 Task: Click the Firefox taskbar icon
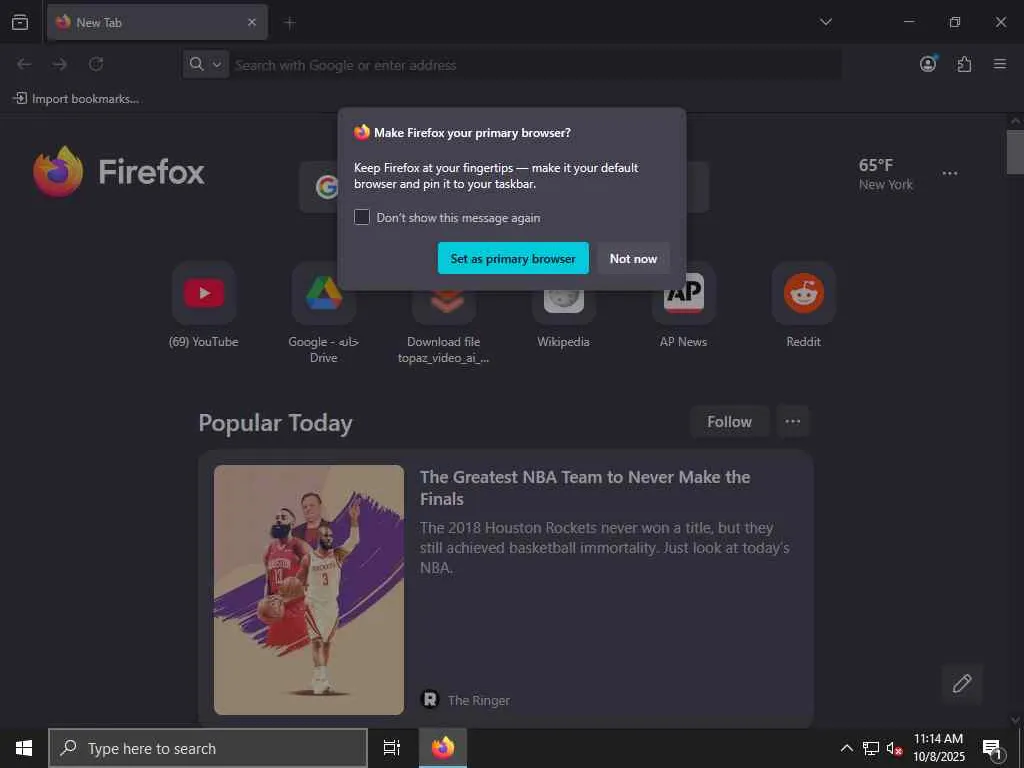point(443,748)
